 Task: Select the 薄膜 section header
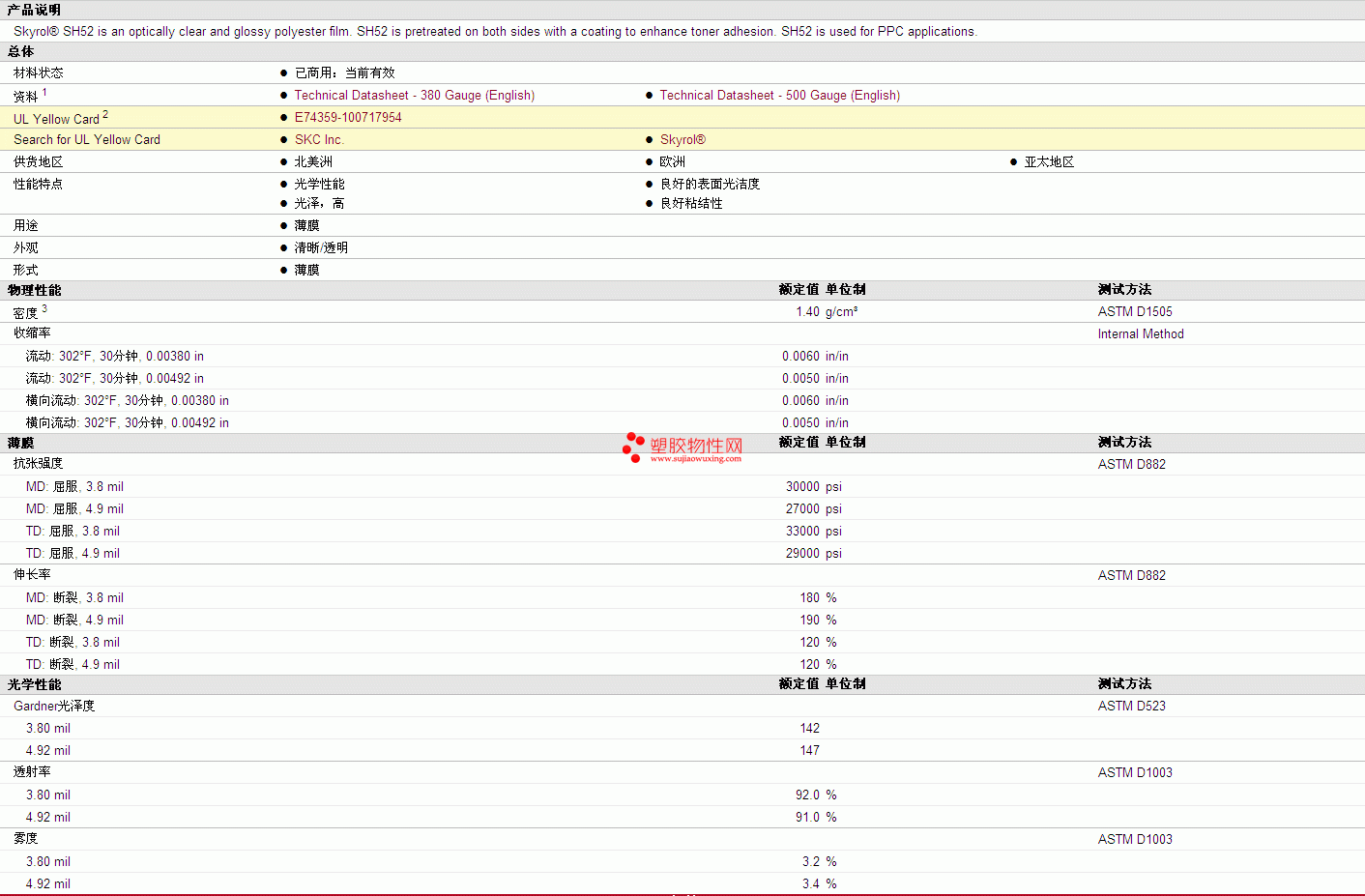pos(20,443)
